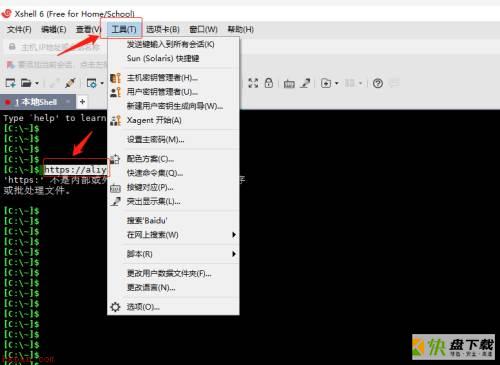Click the 选项(O) gear icon
500x365 pixels.
coord(115,307)
